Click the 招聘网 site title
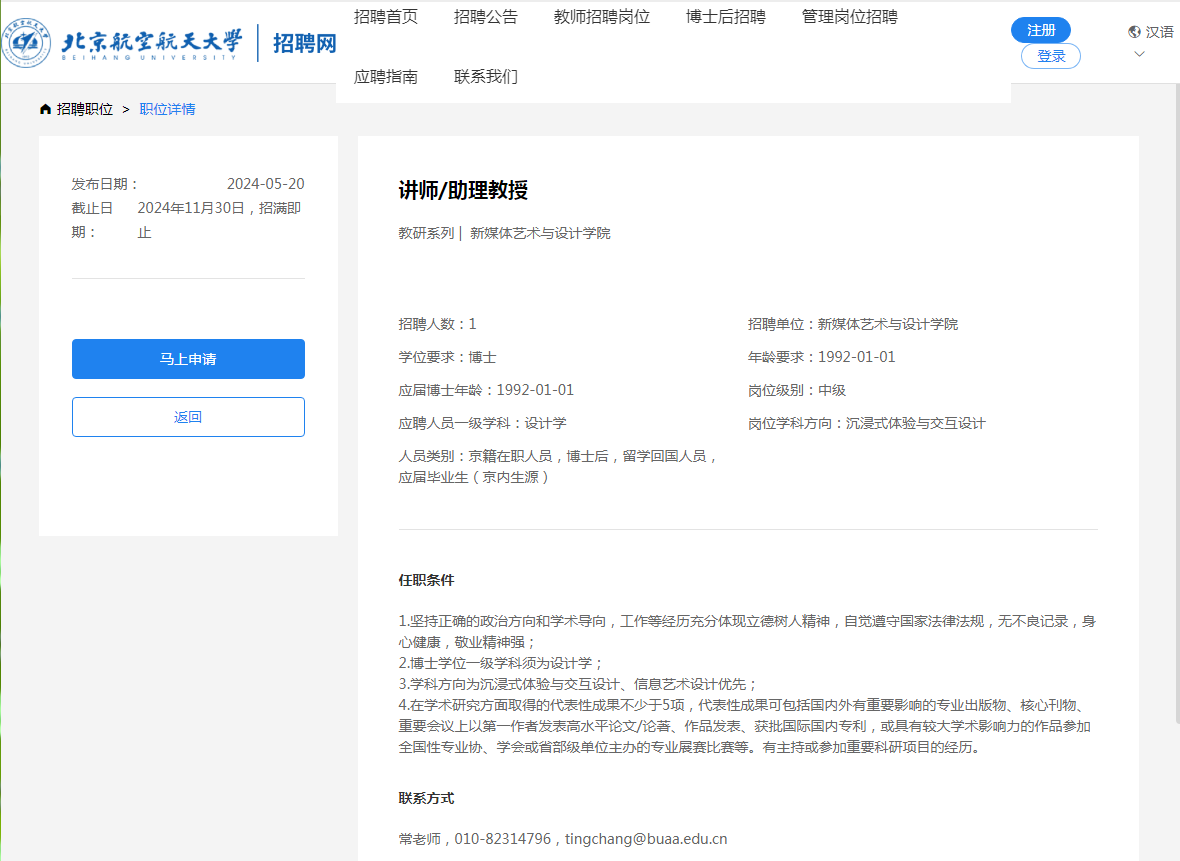This screenshot has width=1180, height=861. 304,43
